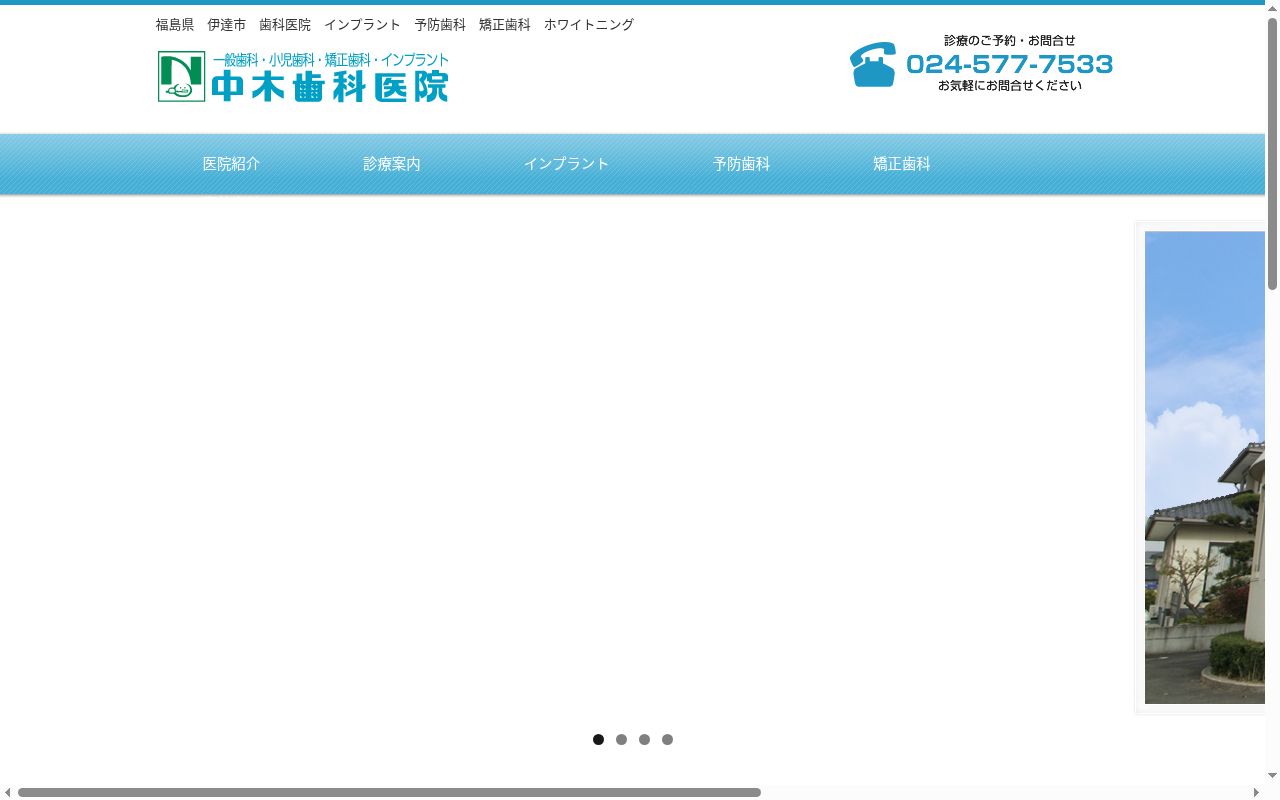1280x800 pixels.
Task: Click the clinic building slide photo
Action: point(1205,467)
